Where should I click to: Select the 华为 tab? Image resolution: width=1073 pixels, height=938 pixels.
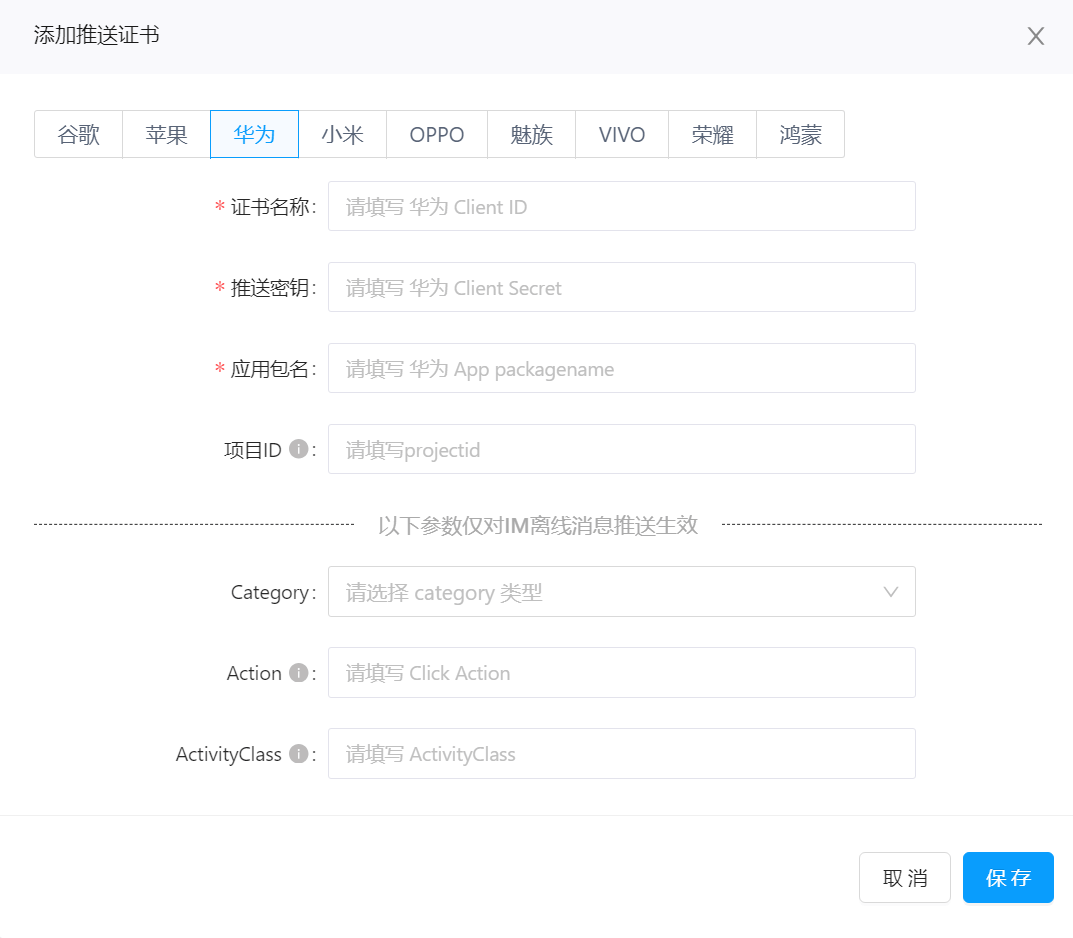click(x=254, y=135)
